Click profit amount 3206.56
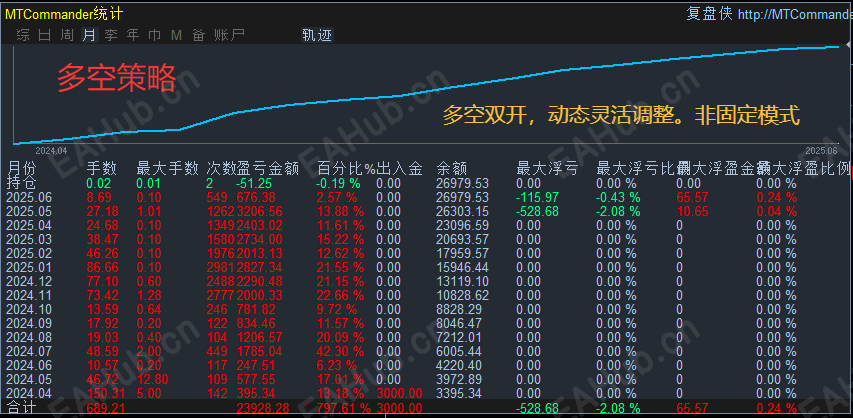Viewport: 853px width, 418px height. pos(259,211)
